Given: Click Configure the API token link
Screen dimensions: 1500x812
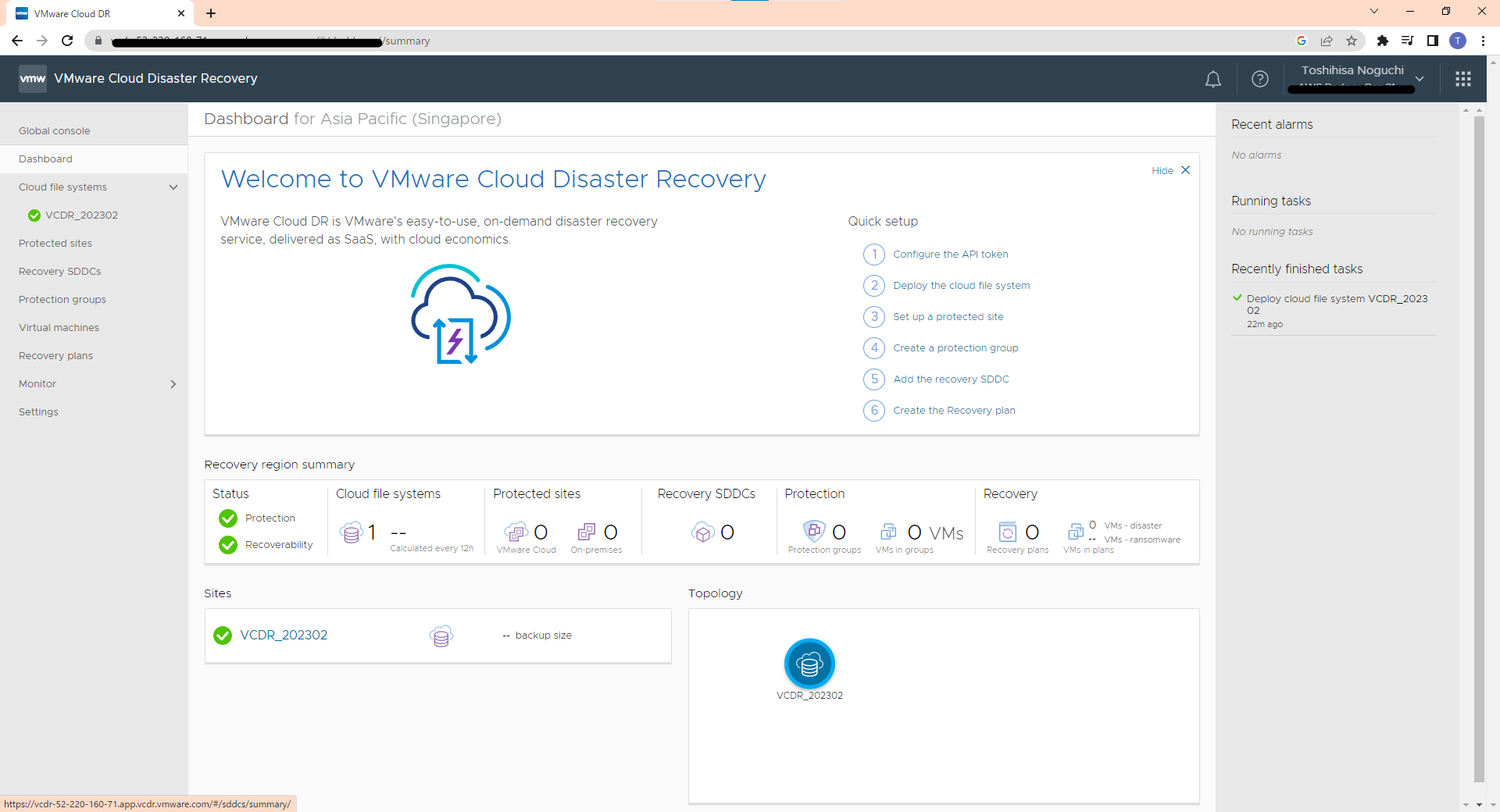Looking at the screenshot, I should click(x=951, y=255).
